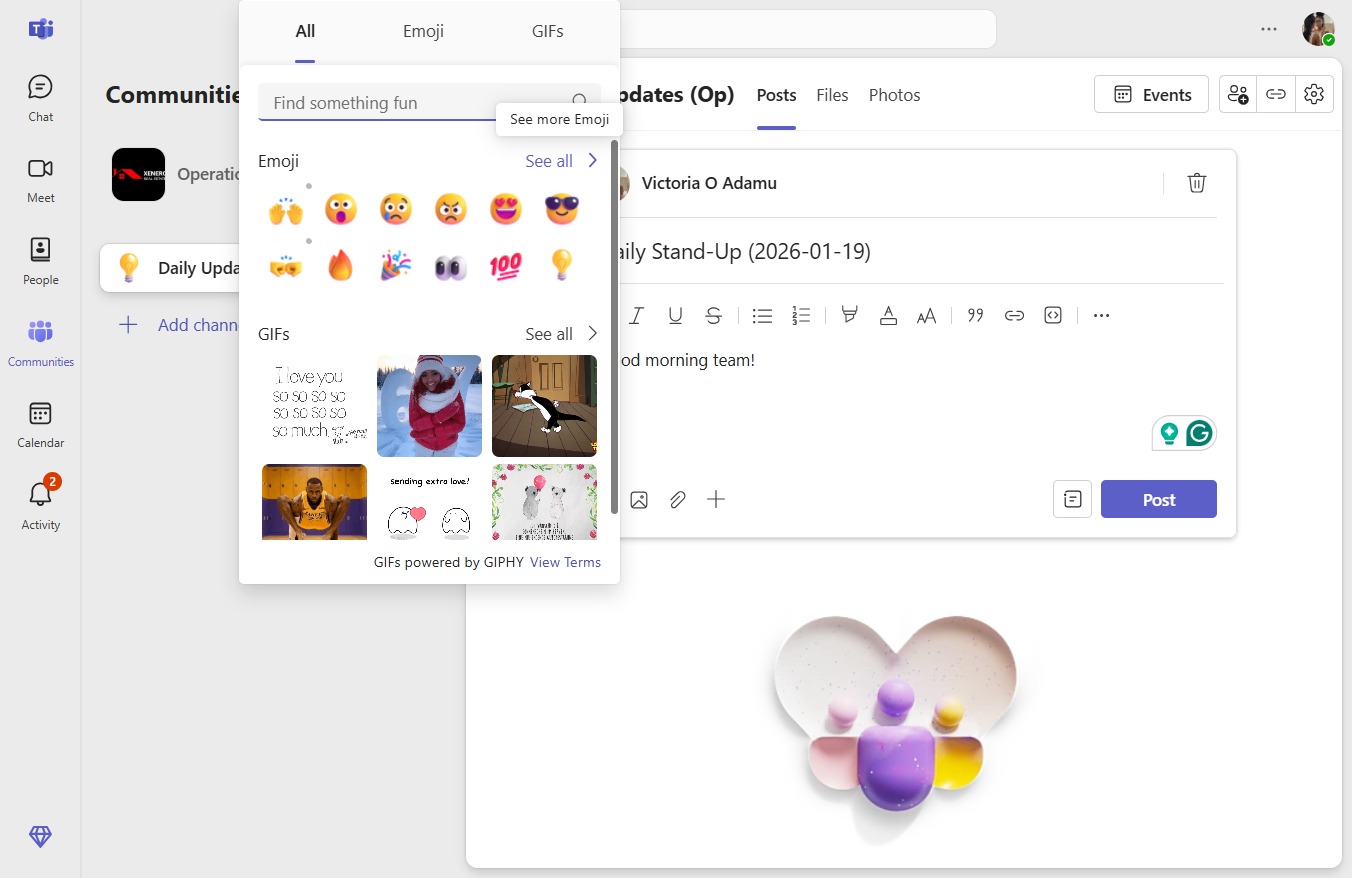Screen dimensions: 1352x878
Task: Click the Find something fun search field
Action: (x=429, y=102)
